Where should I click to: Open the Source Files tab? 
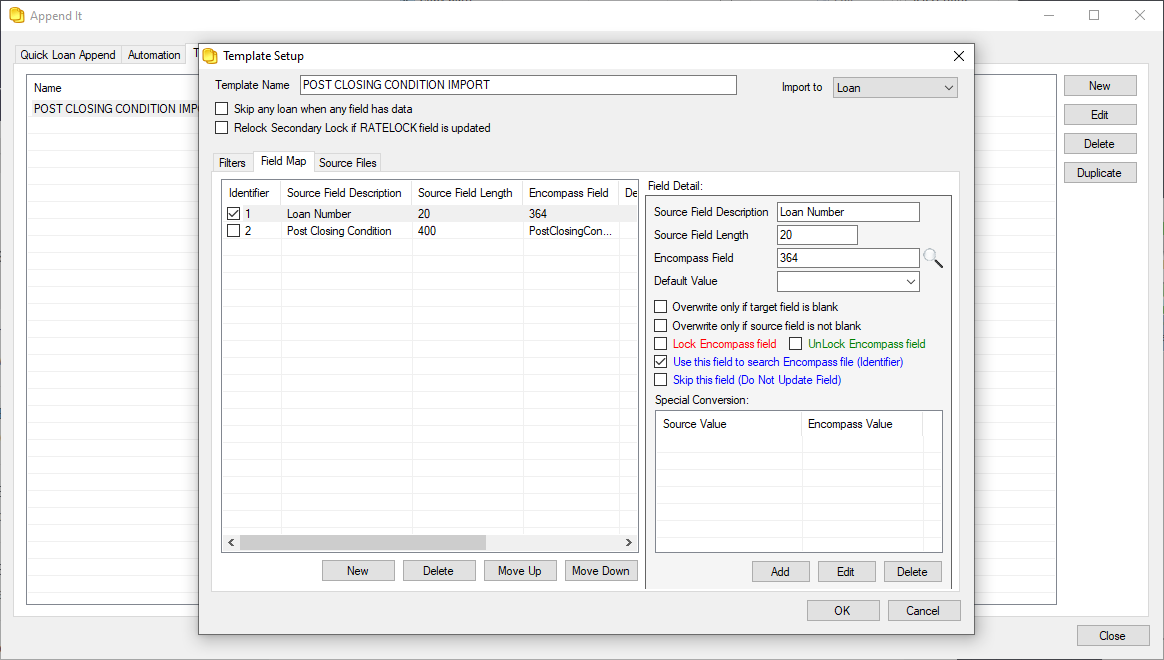[x=347, y=163]
